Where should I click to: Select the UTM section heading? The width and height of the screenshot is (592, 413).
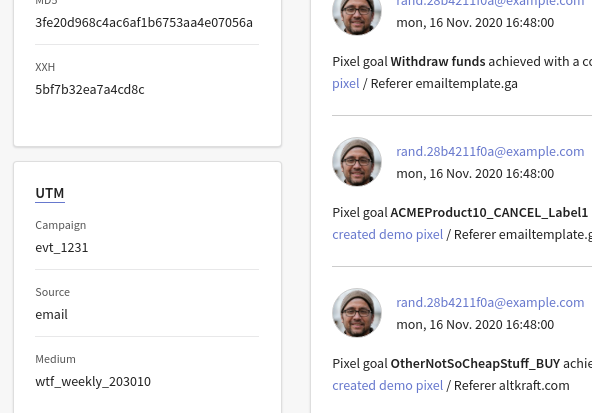pyautogui.click(x=50, y=193)
